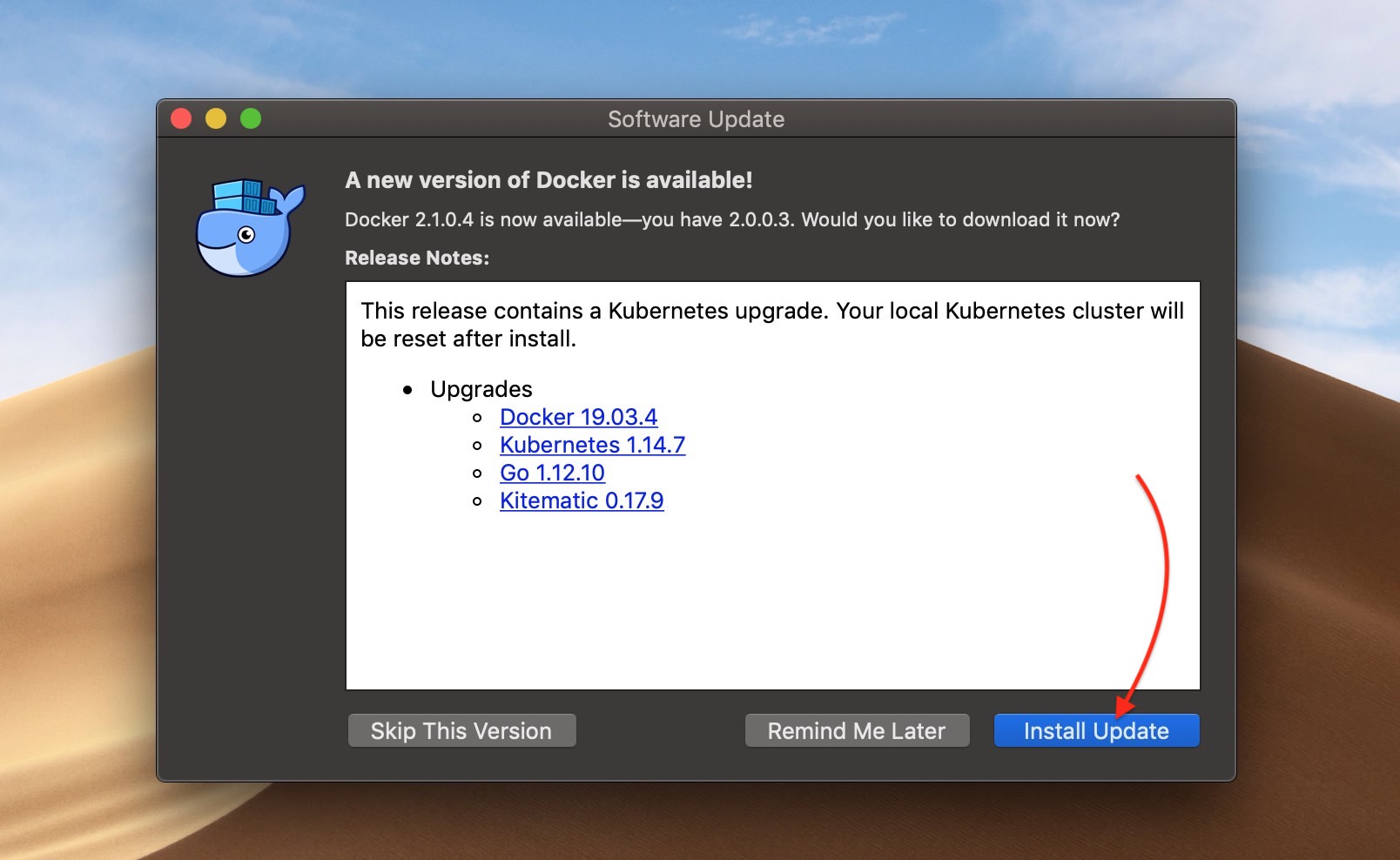Close the Software Update window

pyautogui.click(x=181, y=118)
